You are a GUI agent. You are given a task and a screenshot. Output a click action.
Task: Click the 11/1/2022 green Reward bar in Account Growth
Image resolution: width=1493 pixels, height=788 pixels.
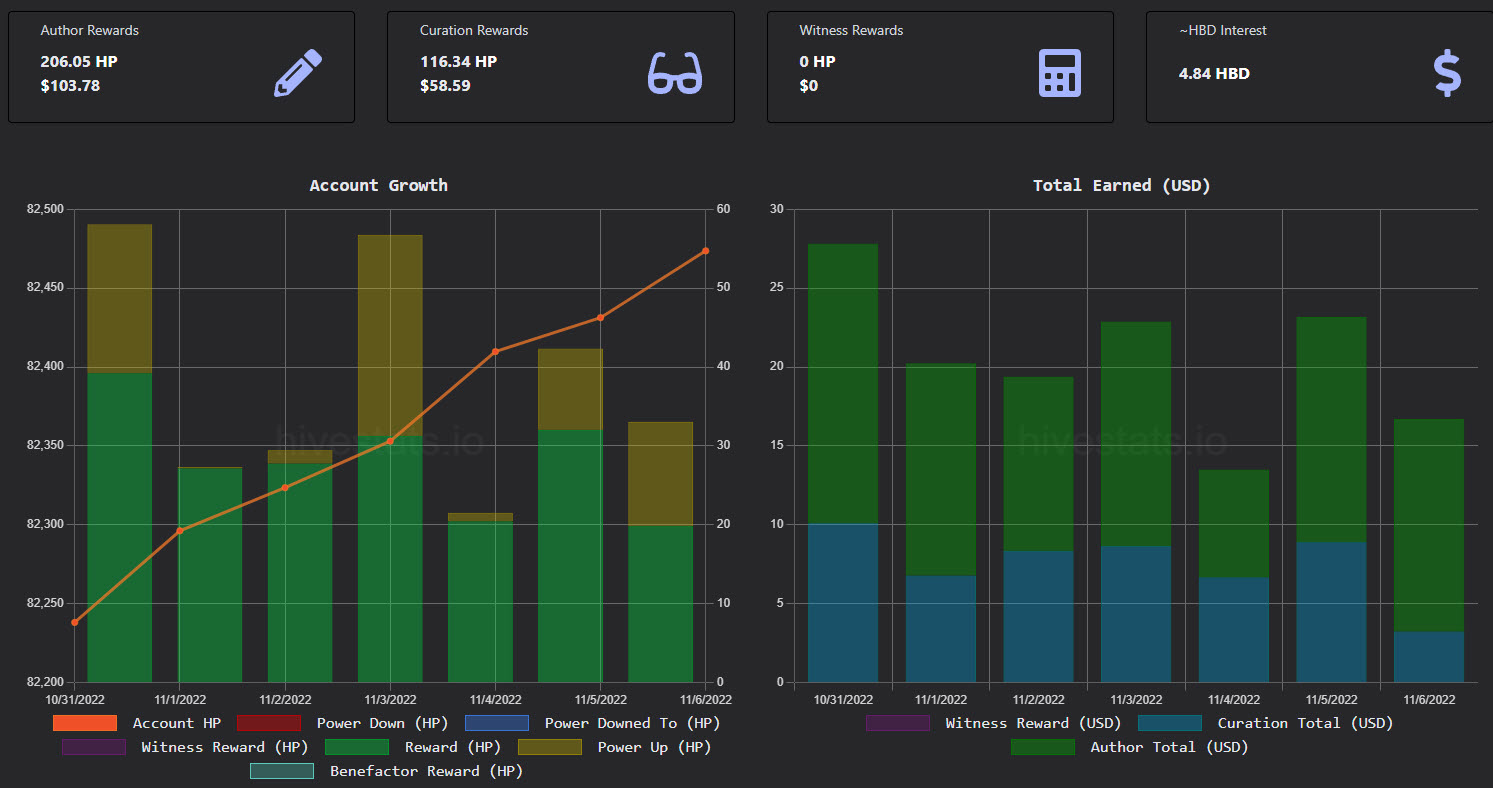[210, 575]
